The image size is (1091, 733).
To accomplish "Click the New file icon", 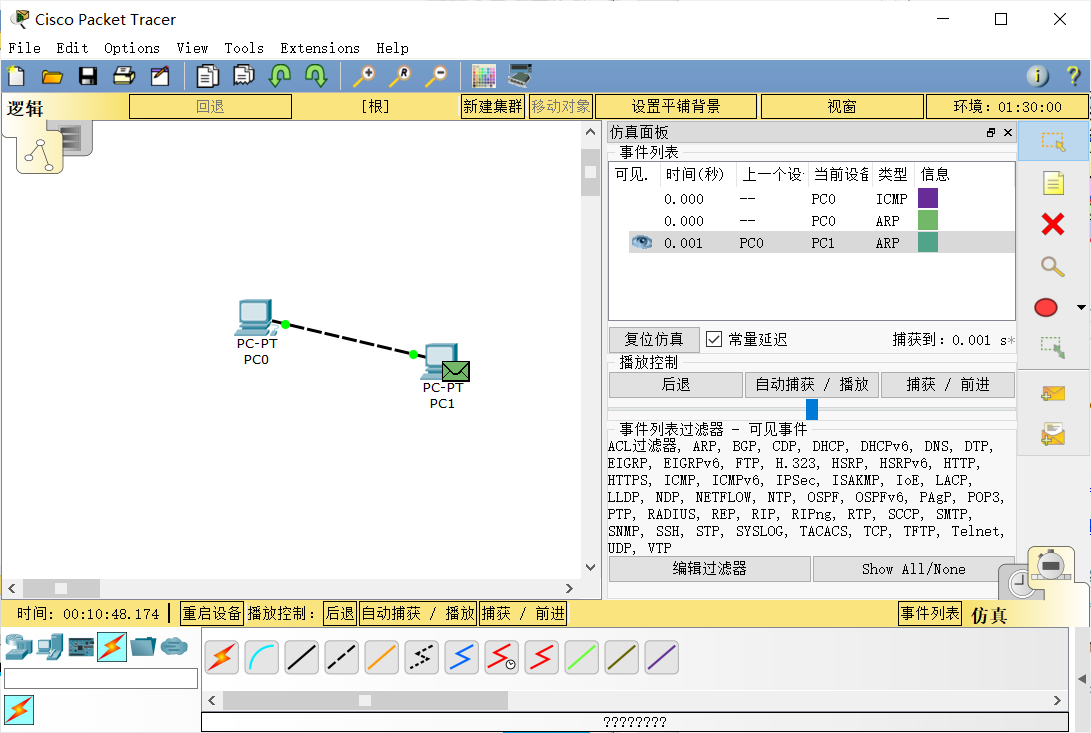I will (x=16, y=76).
